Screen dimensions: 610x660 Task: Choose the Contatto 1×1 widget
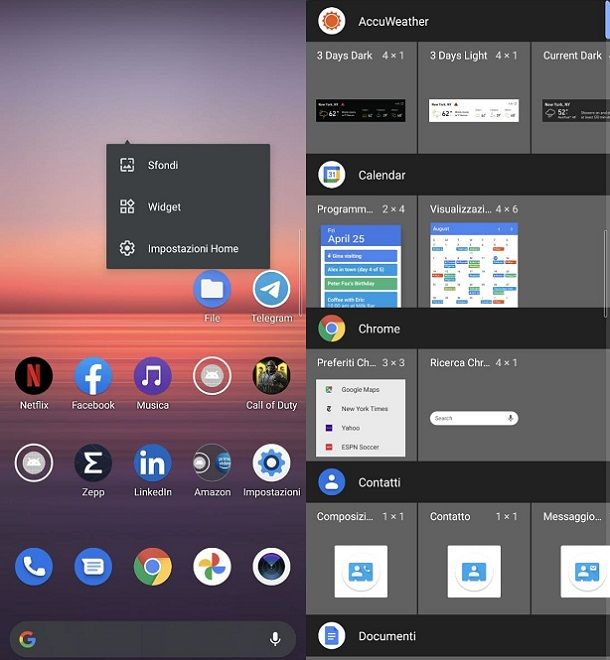coord(474,559)
